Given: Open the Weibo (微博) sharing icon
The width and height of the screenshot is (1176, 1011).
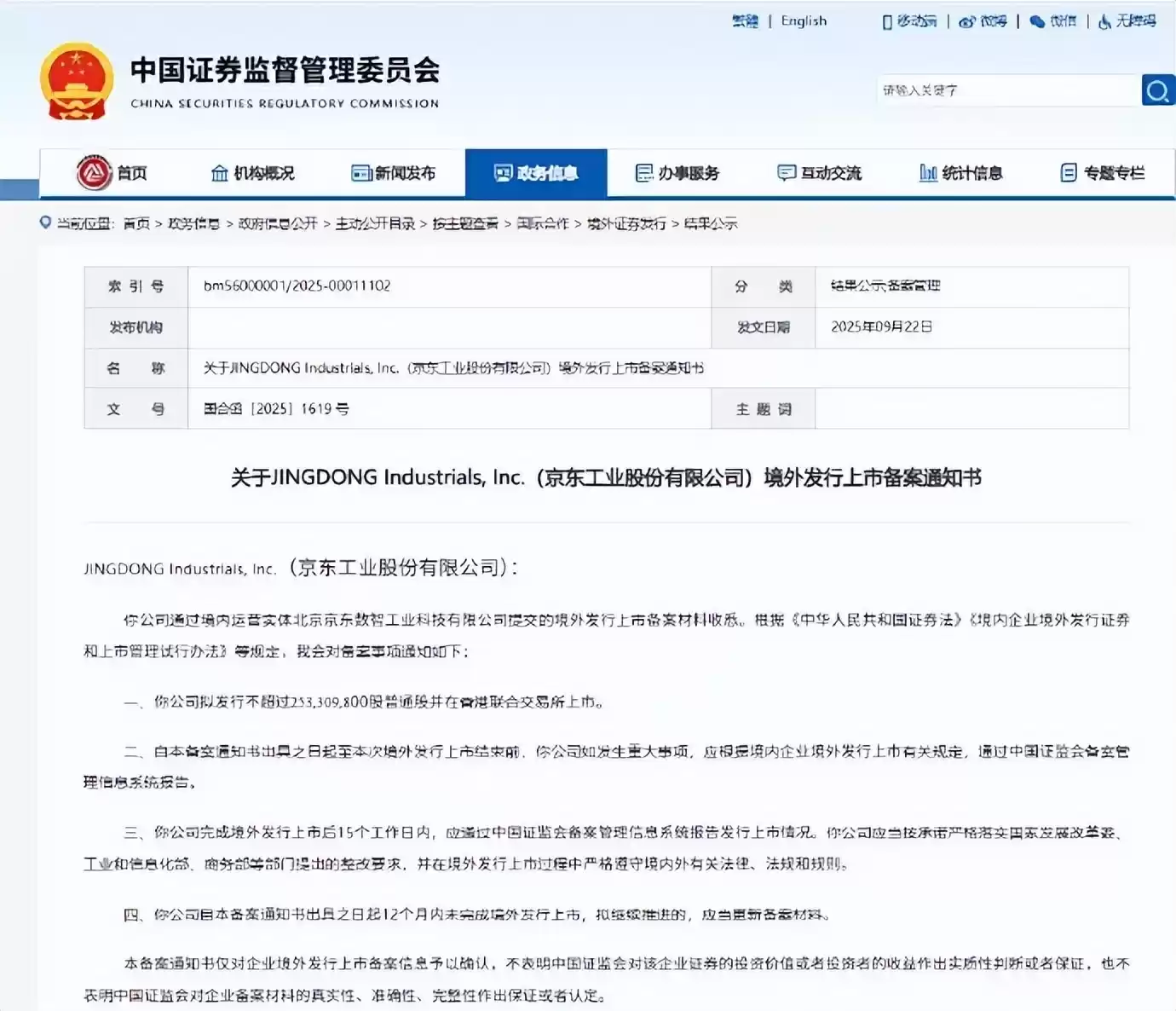Looking at the screenshot, I should click(x=968, y=21).
